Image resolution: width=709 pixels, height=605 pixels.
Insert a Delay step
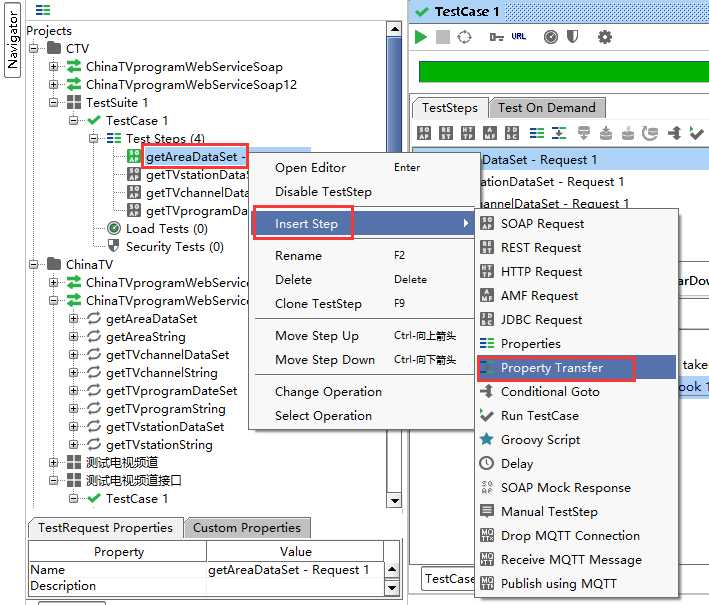point(577,463)
